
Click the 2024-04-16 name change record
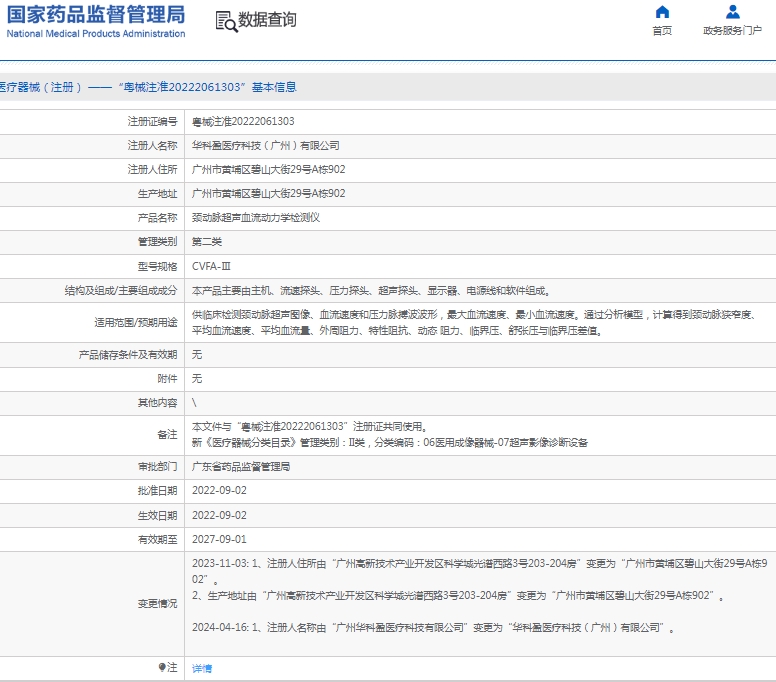[433, 628]
